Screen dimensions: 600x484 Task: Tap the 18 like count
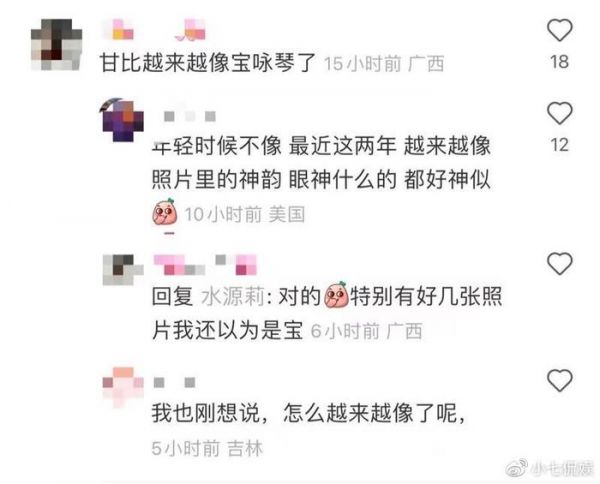coord(559,62)
